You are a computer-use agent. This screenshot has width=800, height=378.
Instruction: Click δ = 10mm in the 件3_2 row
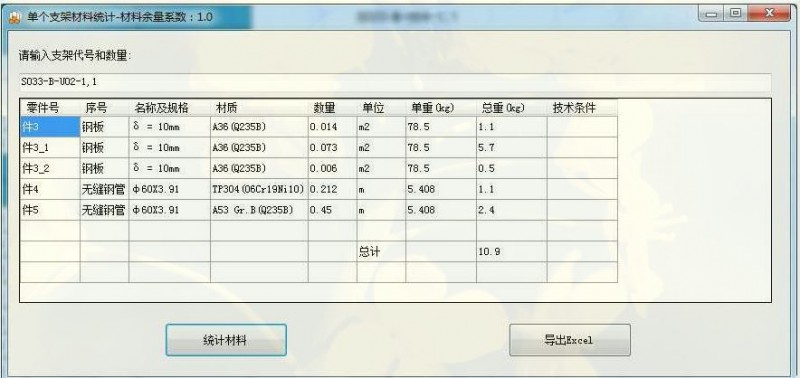(x=169, y=169)
